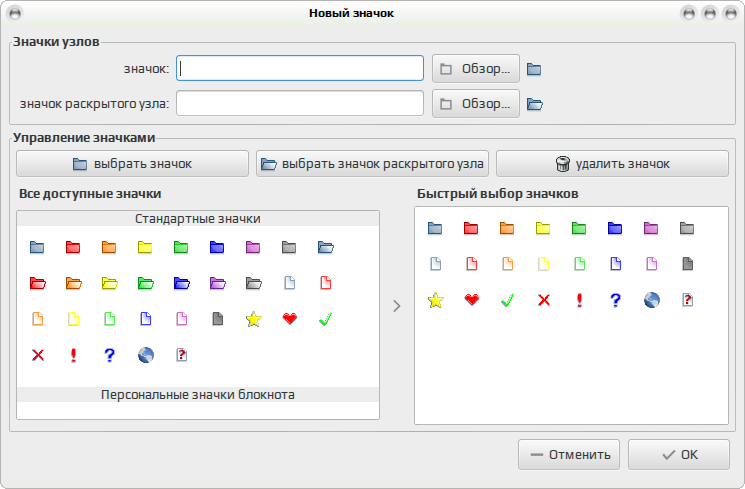745x489 pixels.
Task: Pick blue folder in quick select panel
Action: (615, 229)
